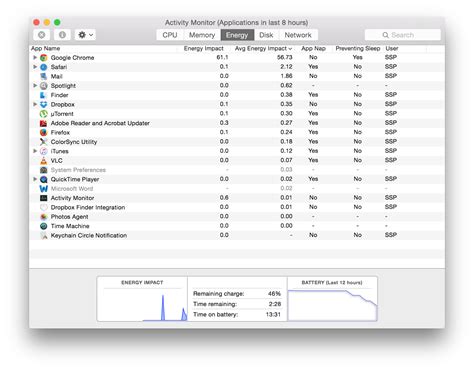Click the iTunes music icon

[x=44, y=151]
